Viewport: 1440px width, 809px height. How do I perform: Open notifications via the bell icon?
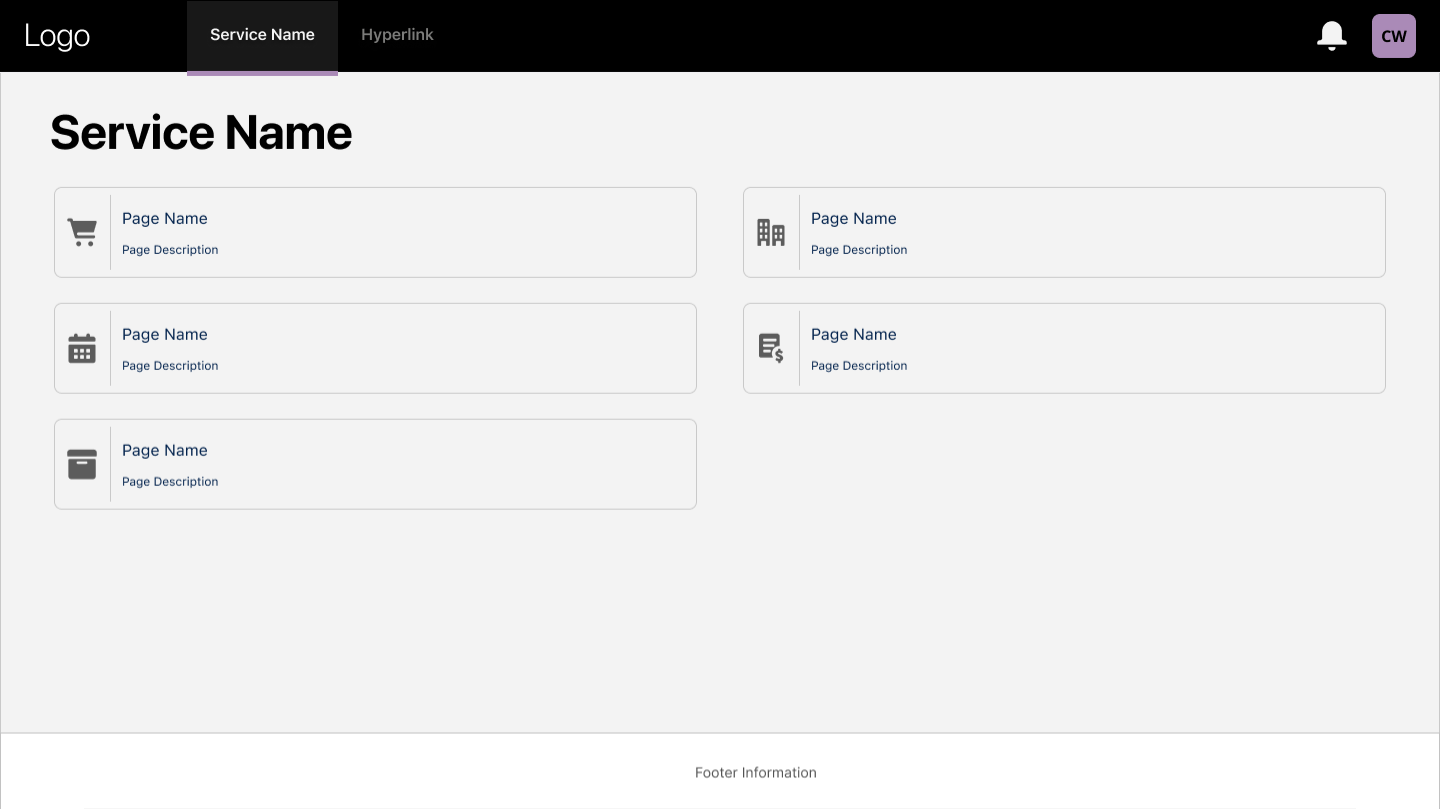click(x=1332, y=36)
